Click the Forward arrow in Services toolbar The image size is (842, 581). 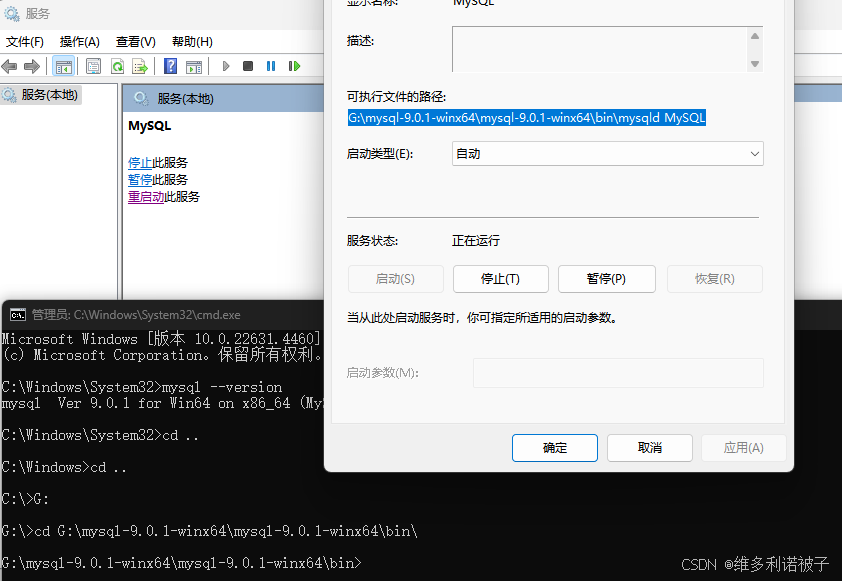[32, 67]
